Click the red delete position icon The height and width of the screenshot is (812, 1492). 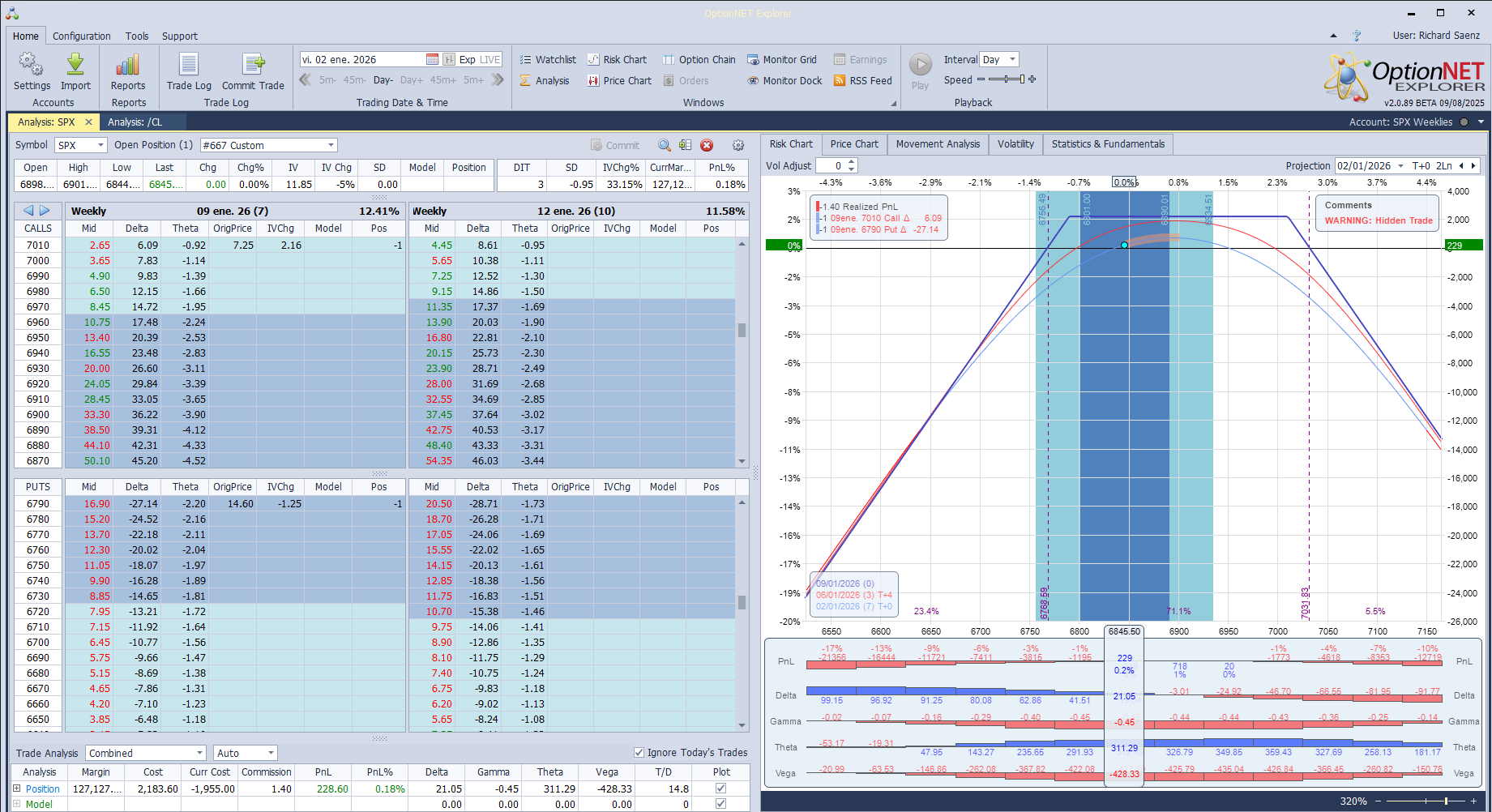(x=707, y=146)
